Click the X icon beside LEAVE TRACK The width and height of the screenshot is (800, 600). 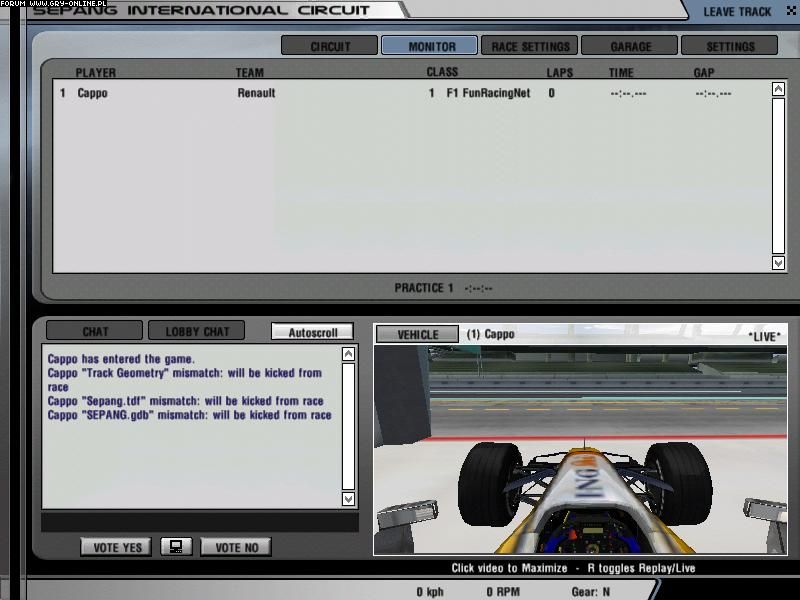tap(791, 10)
